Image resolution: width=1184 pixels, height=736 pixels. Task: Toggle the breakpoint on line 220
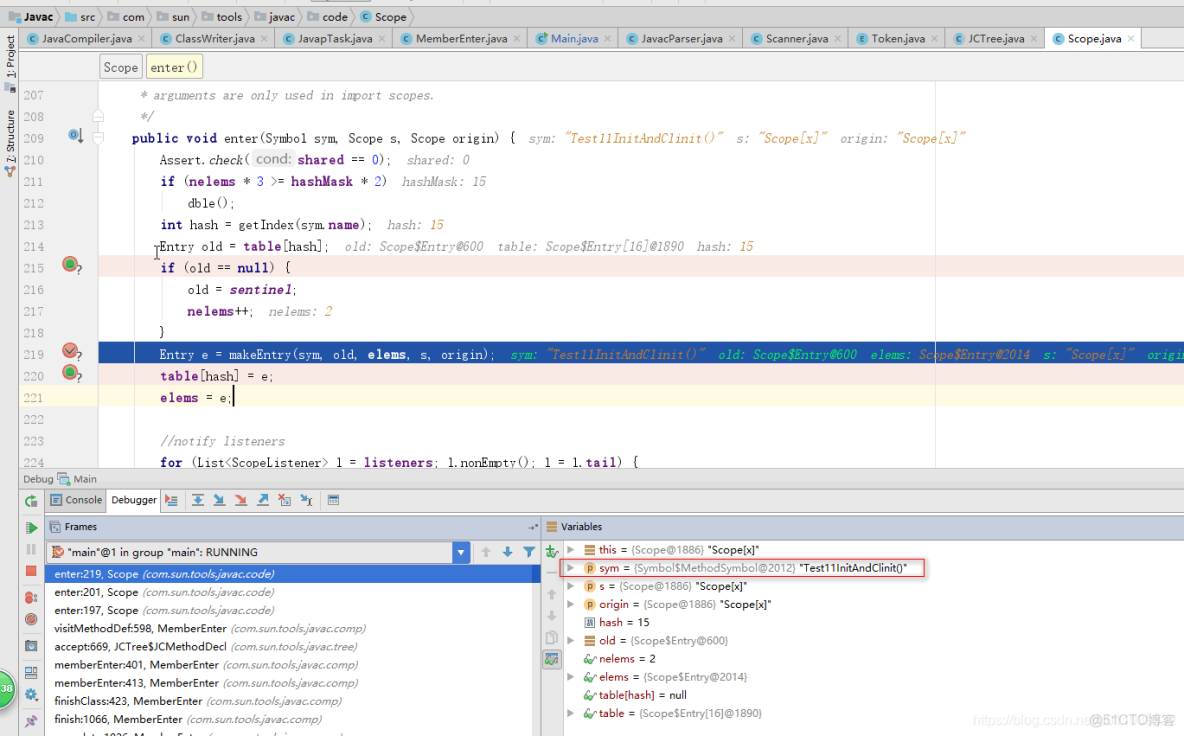pos(70,372)
